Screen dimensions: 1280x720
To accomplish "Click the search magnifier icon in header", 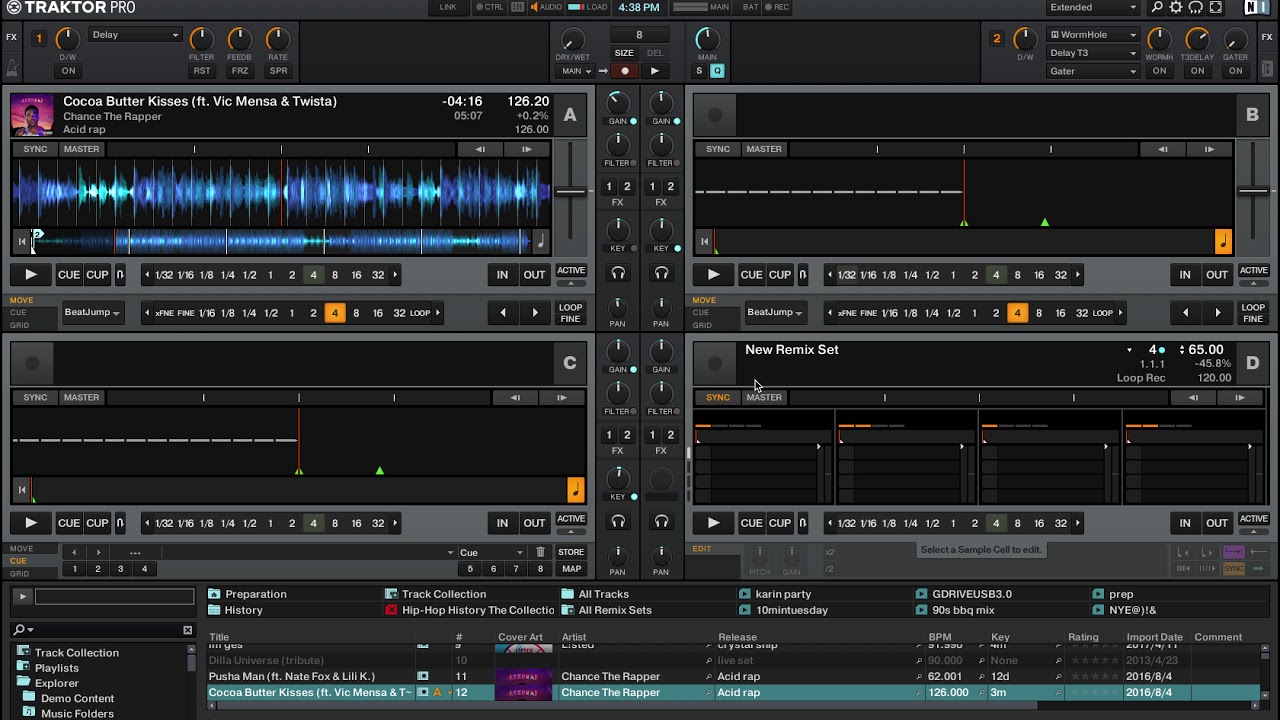I will point(1157,7).
